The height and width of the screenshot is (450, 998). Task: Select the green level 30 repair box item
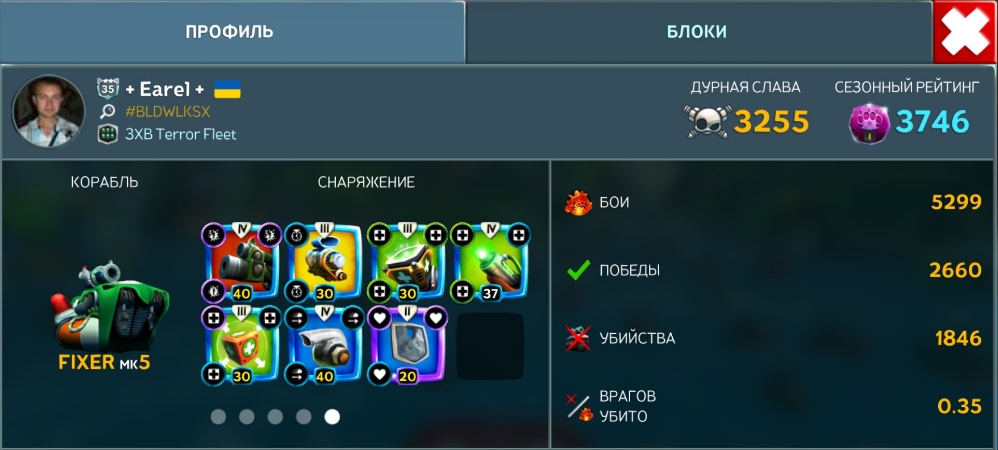click(x=407, y=262)
